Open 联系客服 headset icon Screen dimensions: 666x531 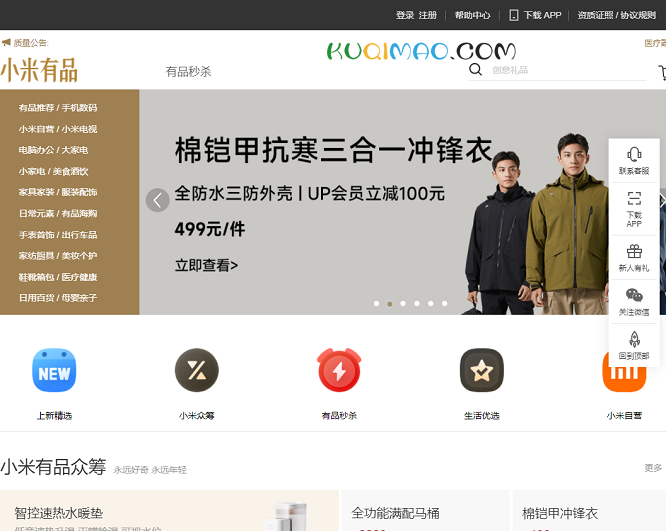[634, 155]
